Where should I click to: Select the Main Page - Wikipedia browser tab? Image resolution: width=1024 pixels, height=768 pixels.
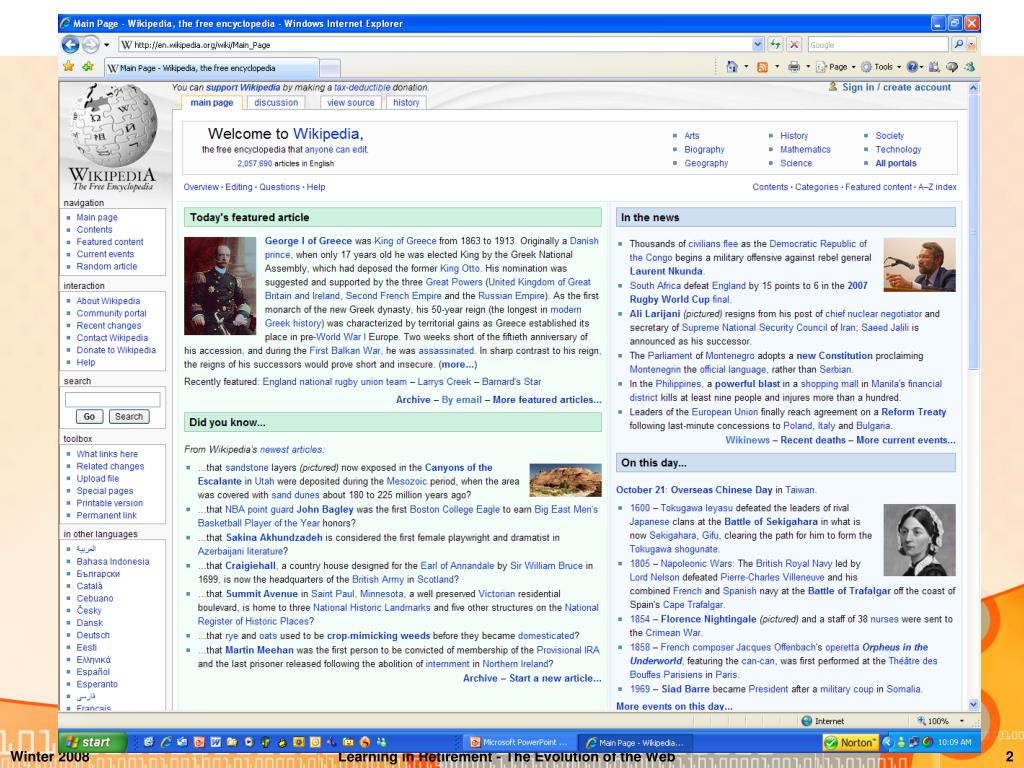click(211, 68)
